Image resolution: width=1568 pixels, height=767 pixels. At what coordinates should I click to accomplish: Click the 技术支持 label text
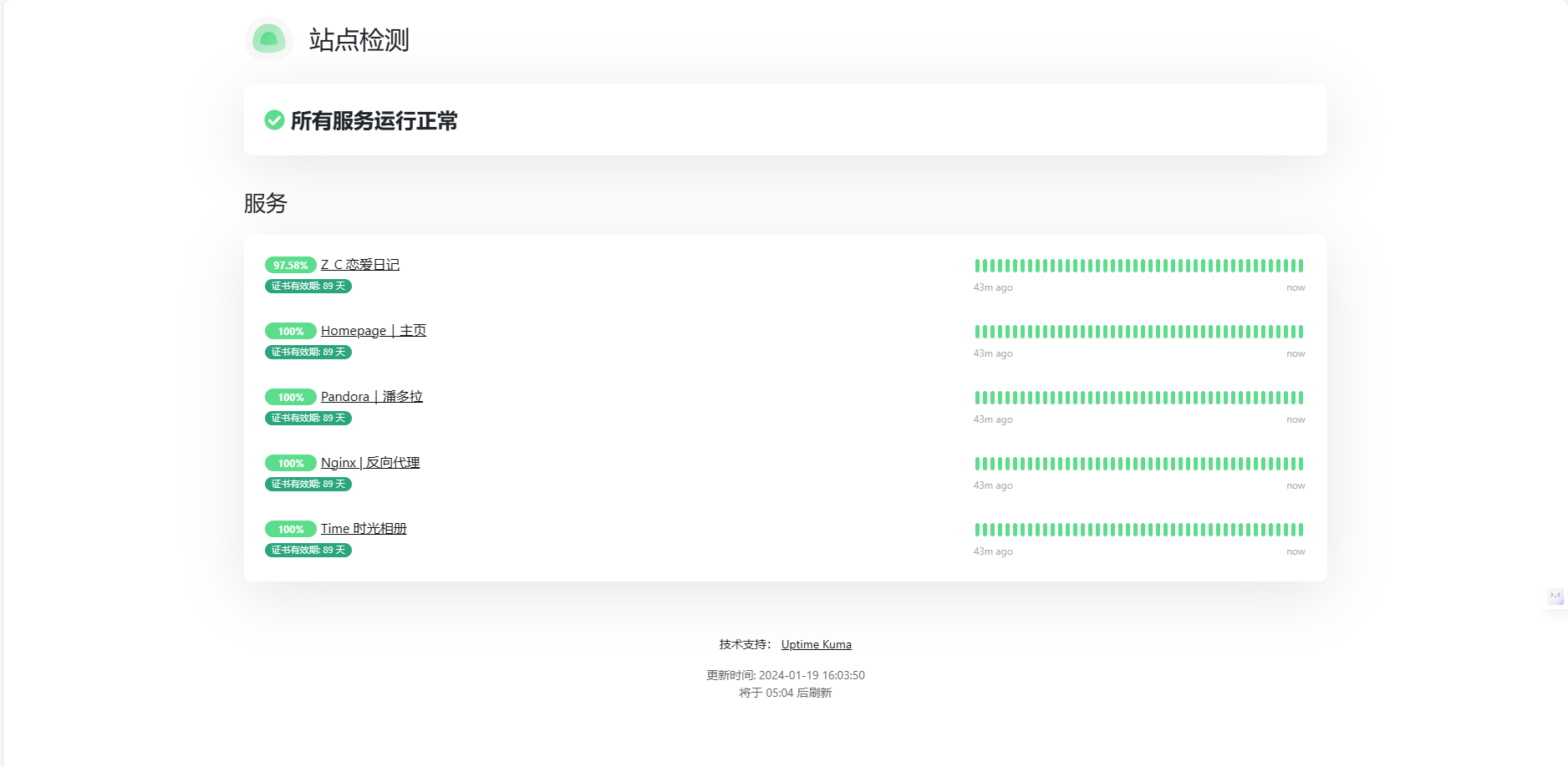point(745,644)
